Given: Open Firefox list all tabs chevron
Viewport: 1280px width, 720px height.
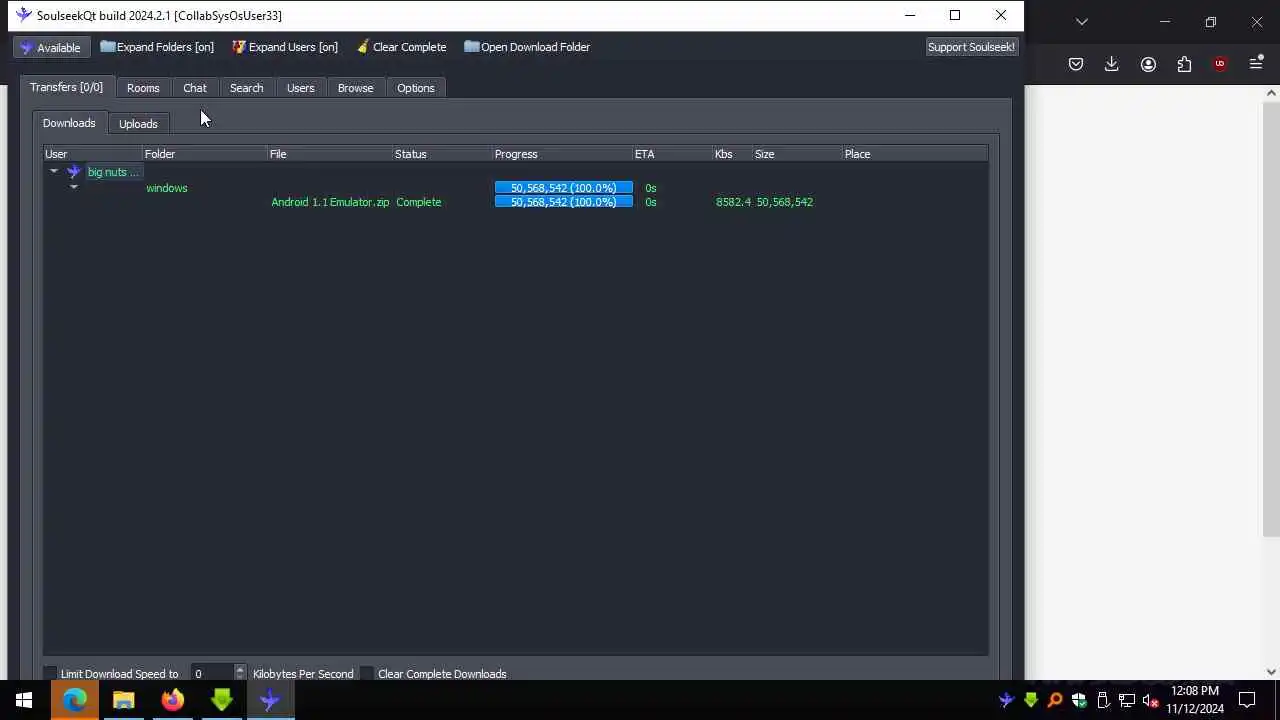Looking at the screenshot, I should pos(1081,21).
